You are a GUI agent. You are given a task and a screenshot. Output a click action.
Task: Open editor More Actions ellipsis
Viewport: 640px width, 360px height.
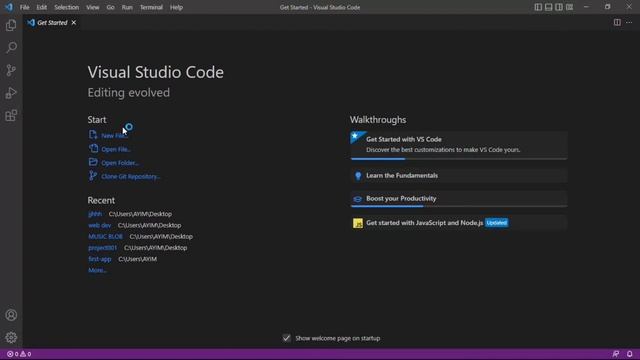point(629,22)
